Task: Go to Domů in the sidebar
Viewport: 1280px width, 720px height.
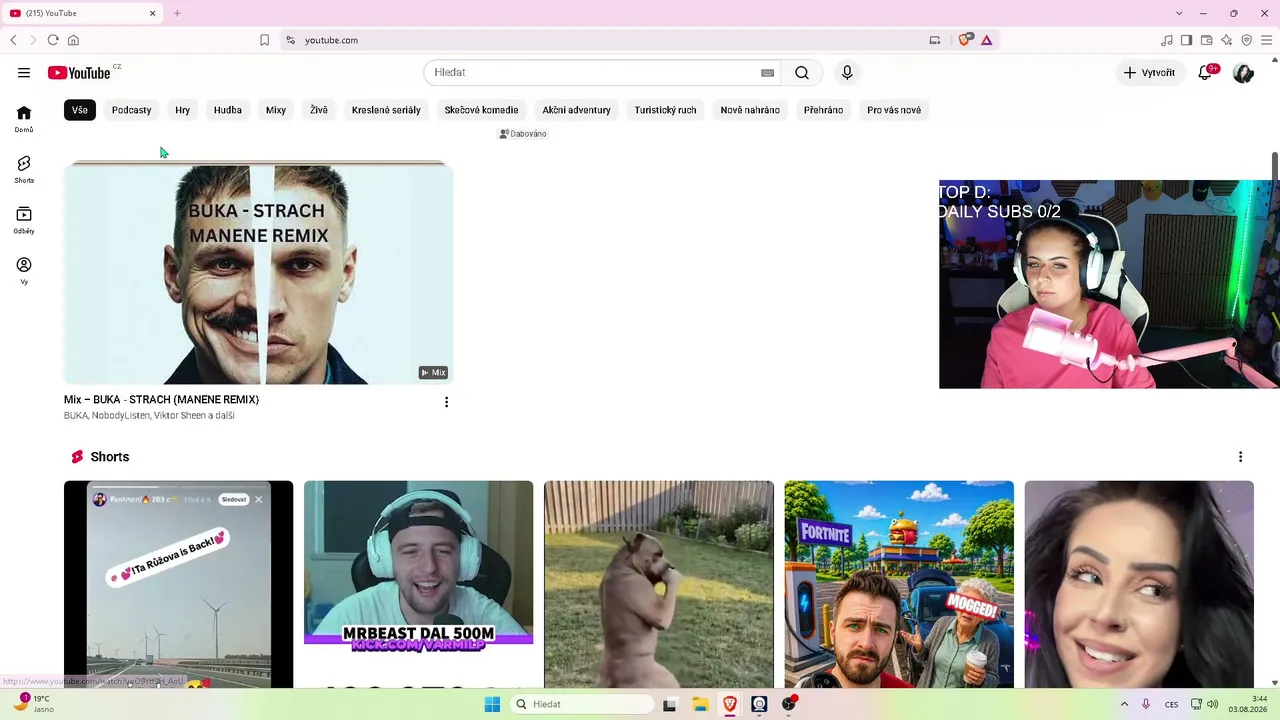Action: pyautogui.click(x=24, y=119)
